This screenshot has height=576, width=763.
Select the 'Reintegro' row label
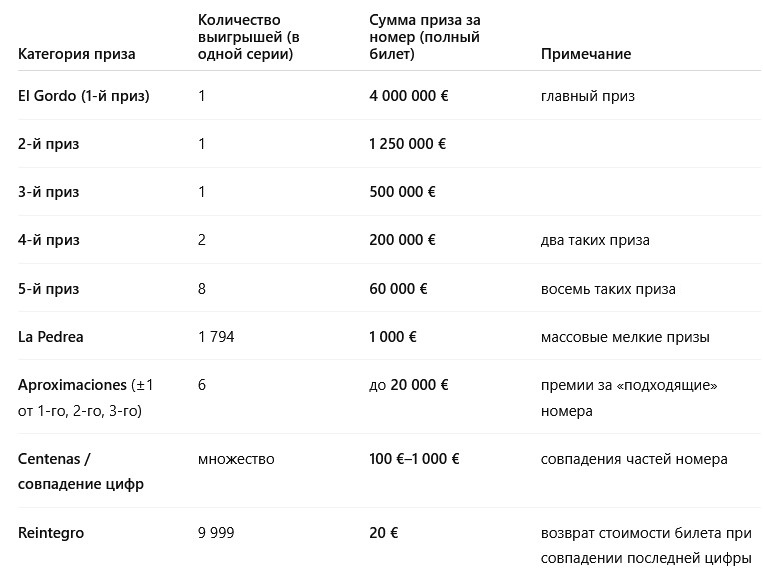pos(51,533)
